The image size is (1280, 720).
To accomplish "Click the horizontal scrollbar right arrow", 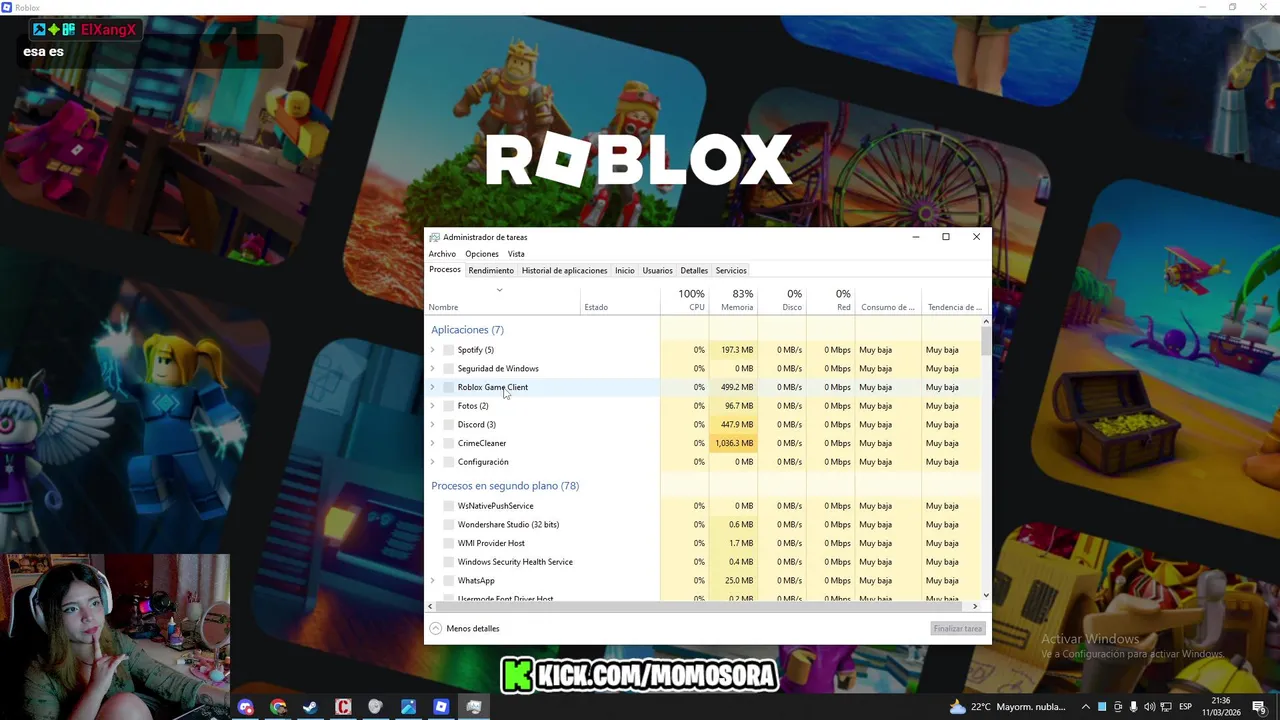I will tap(976, 606).
